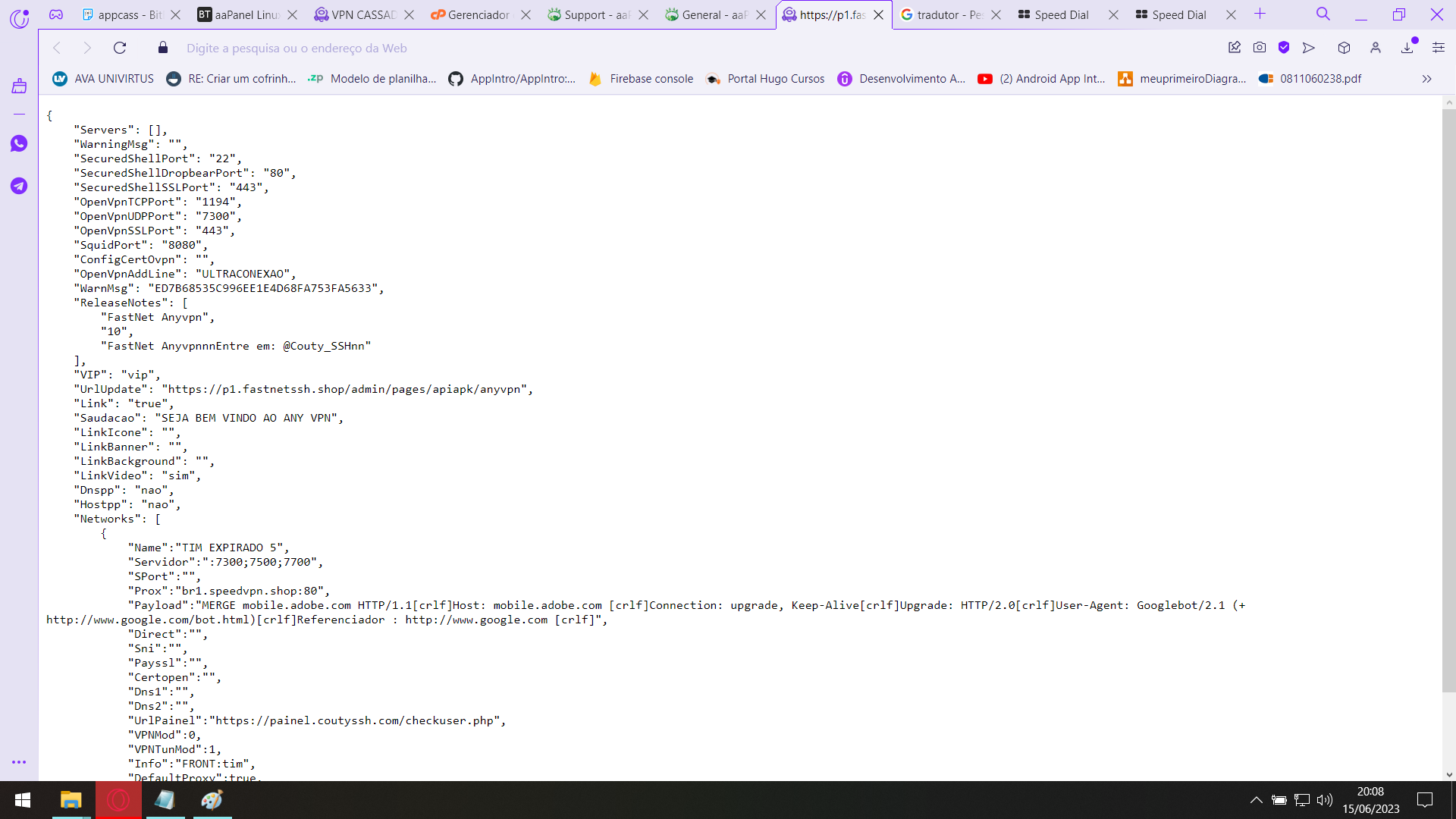
Task: Click the volume icon in system tray
Action: (x=1325, y=800)
